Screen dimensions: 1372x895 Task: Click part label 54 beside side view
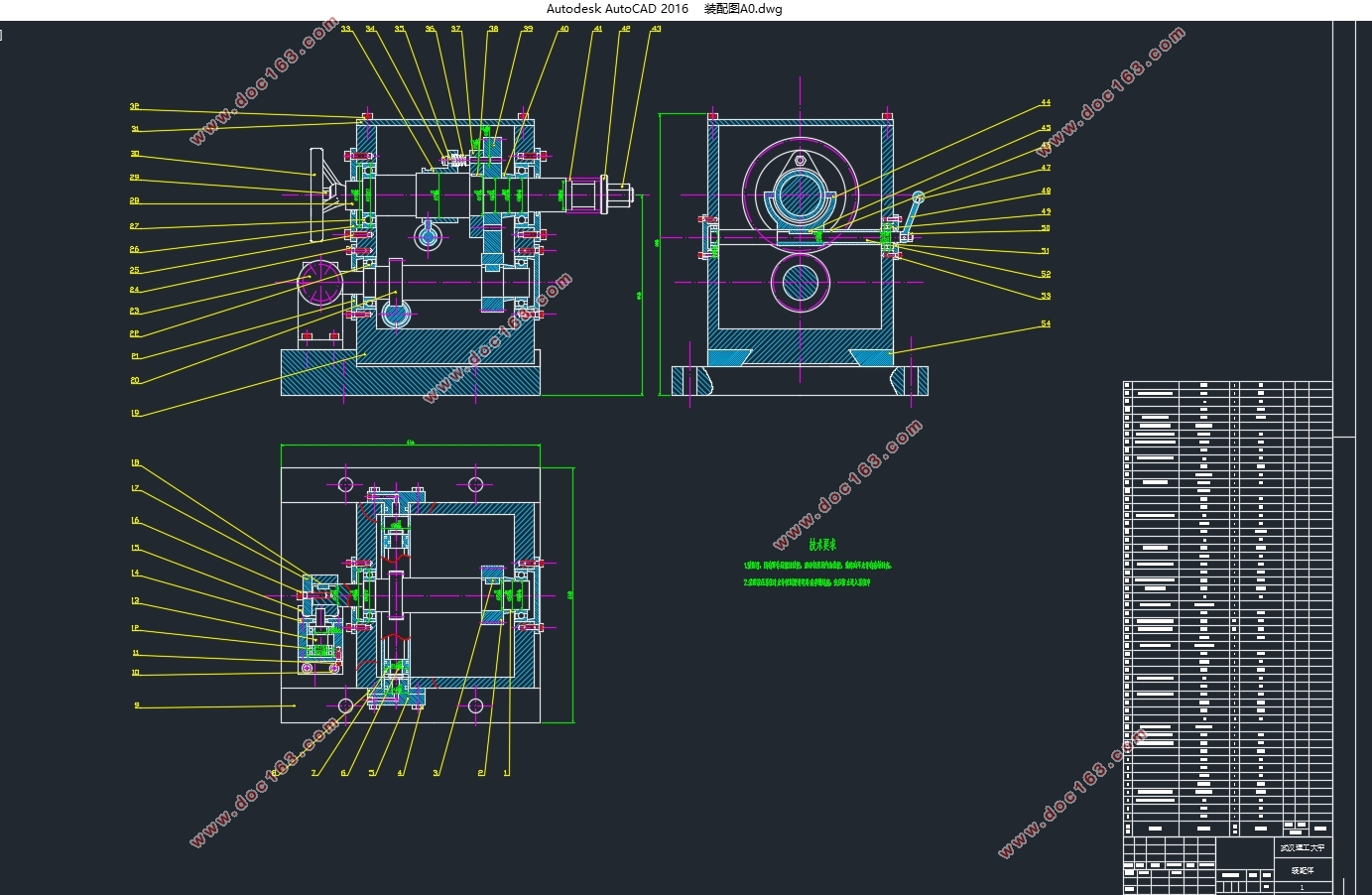click(1046, 323)
